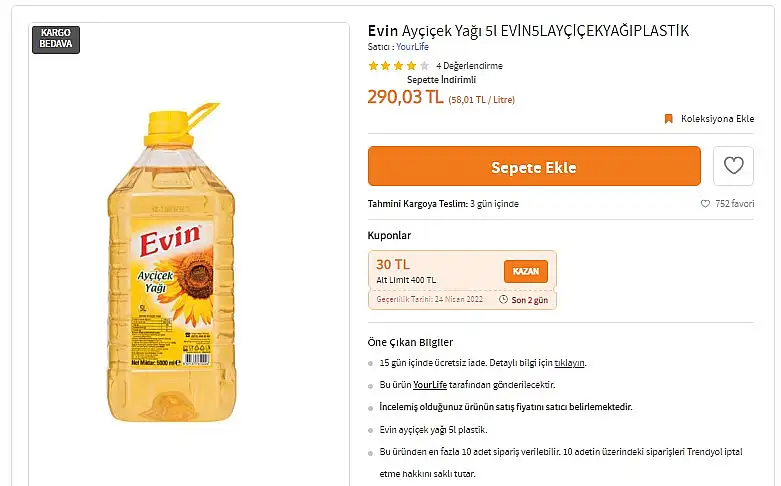
Task: Open the 4 Değerlendirme reviews link
Action: click(x=469, y=66)
